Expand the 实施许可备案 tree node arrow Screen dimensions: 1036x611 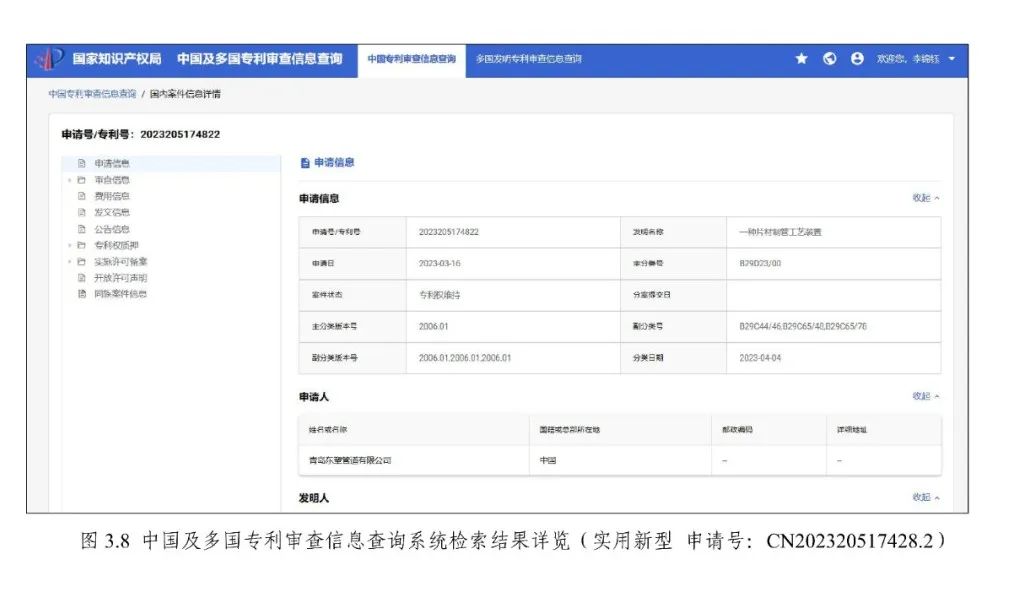[x=69, y=262]
